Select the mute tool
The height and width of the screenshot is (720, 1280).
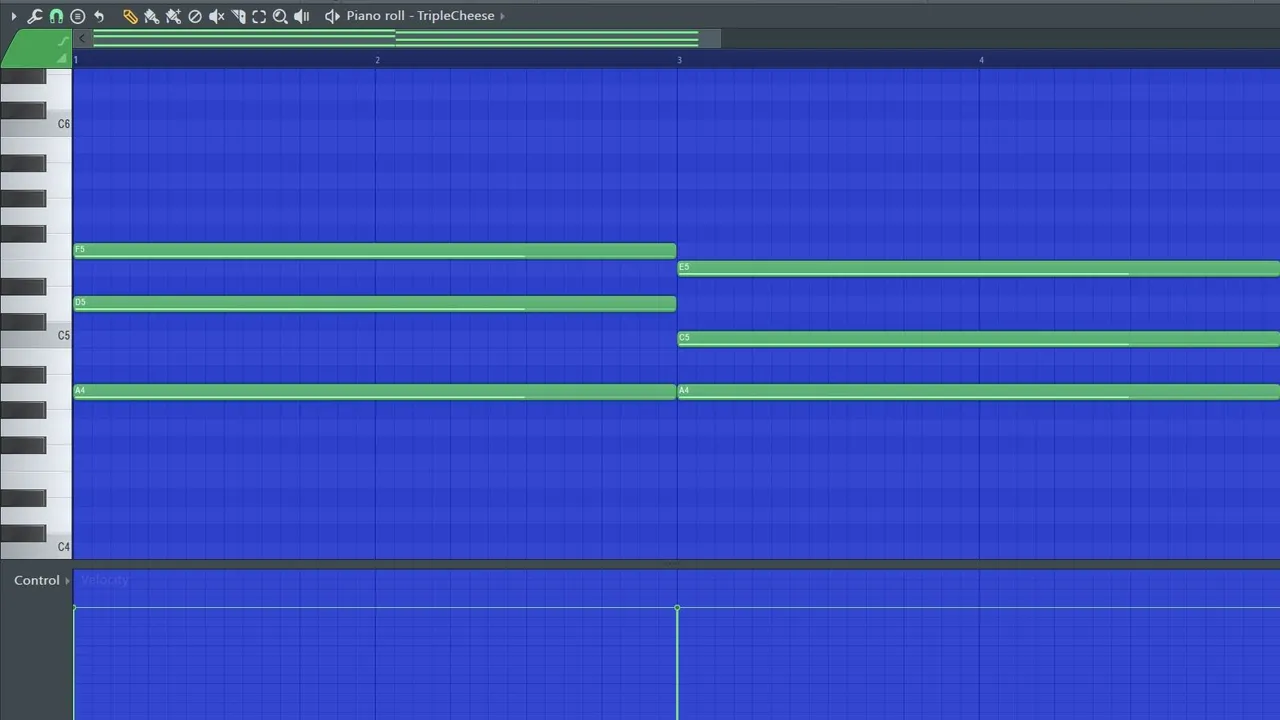click(x=216, y=16)
